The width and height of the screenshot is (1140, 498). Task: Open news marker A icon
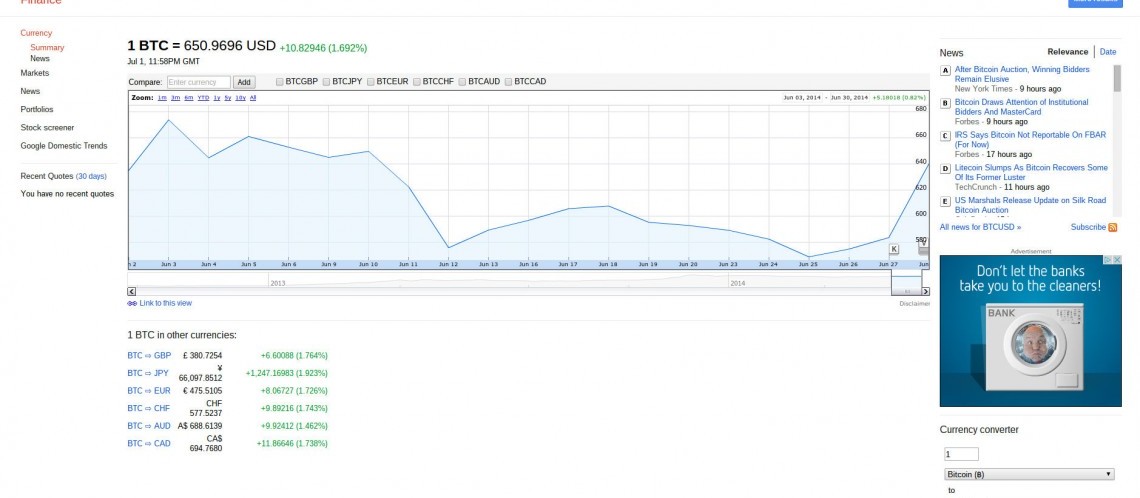click(945, 71)
